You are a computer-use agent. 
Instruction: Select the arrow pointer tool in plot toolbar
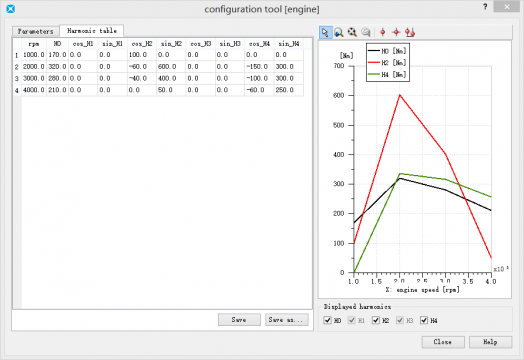coord(325,32)
